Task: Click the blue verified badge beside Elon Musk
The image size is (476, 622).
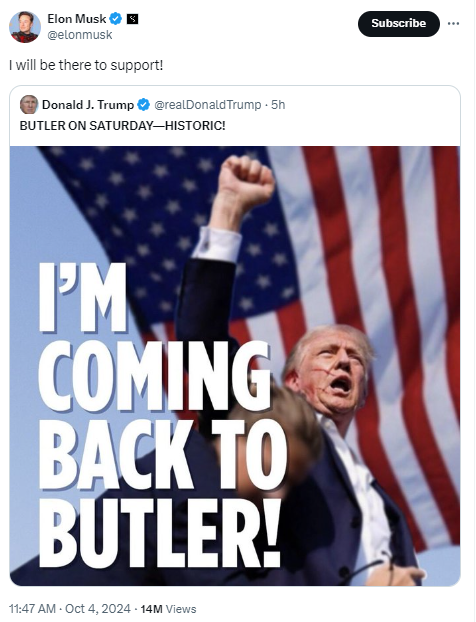Action: point(116,19)
